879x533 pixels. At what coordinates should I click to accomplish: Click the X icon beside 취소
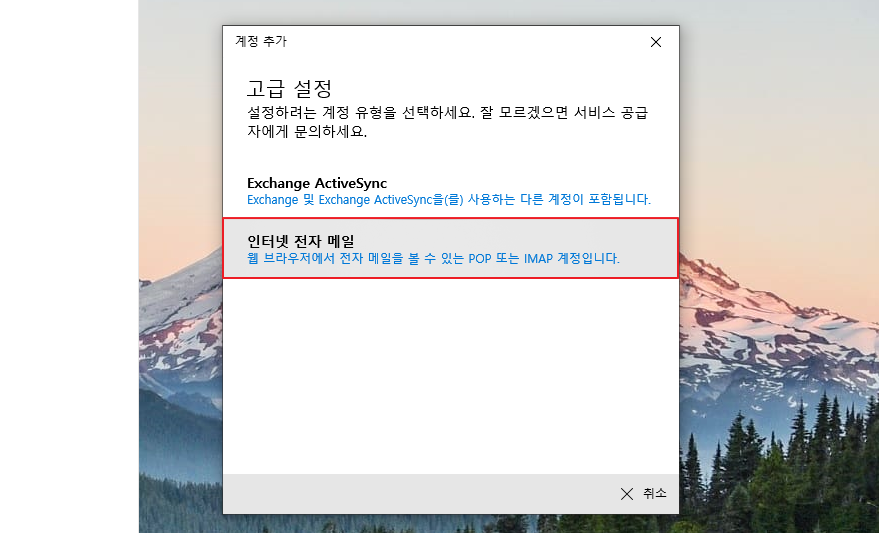coord(627,494)
